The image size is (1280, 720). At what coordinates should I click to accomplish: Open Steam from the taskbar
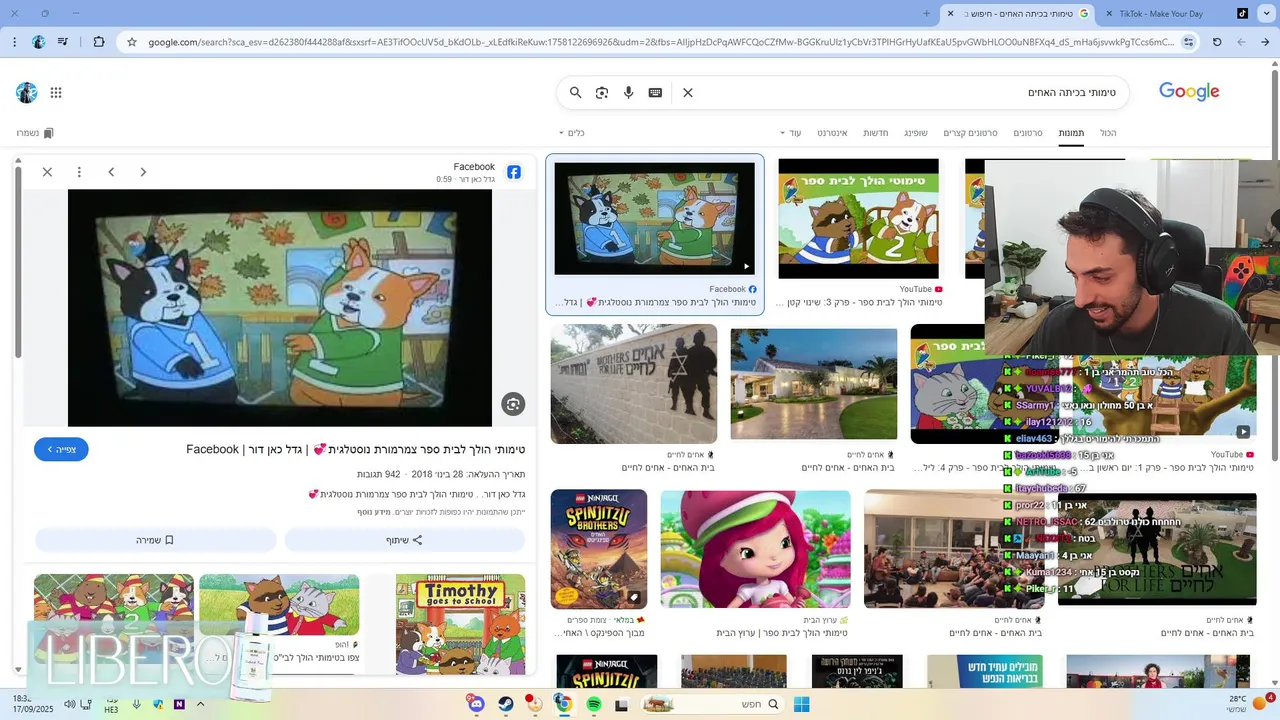click(506, 704)
